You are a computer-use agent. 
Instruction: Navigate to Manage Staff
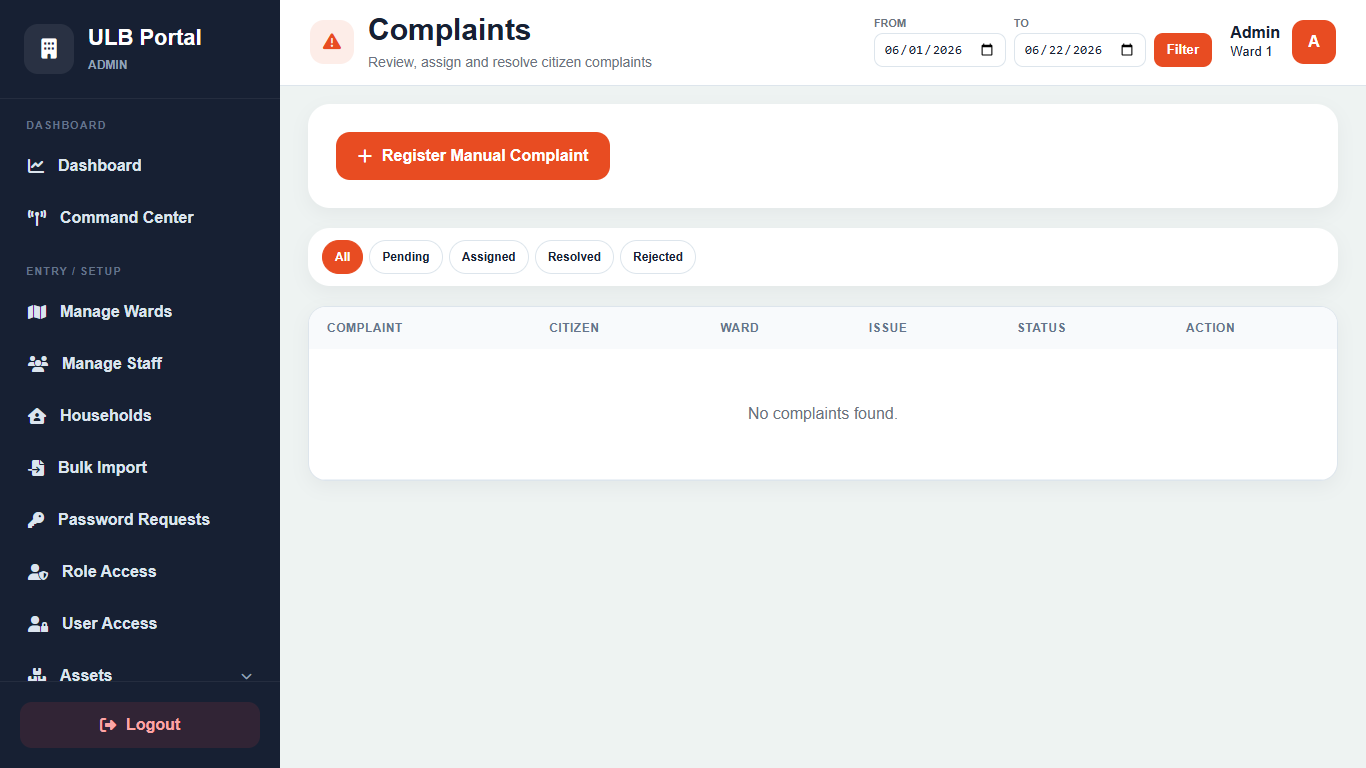pos(140,364)
